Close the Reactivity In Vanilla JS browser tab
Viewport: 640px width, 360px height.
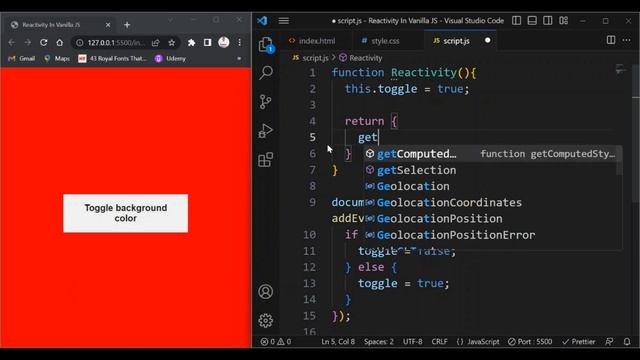(x=108, y=25)
